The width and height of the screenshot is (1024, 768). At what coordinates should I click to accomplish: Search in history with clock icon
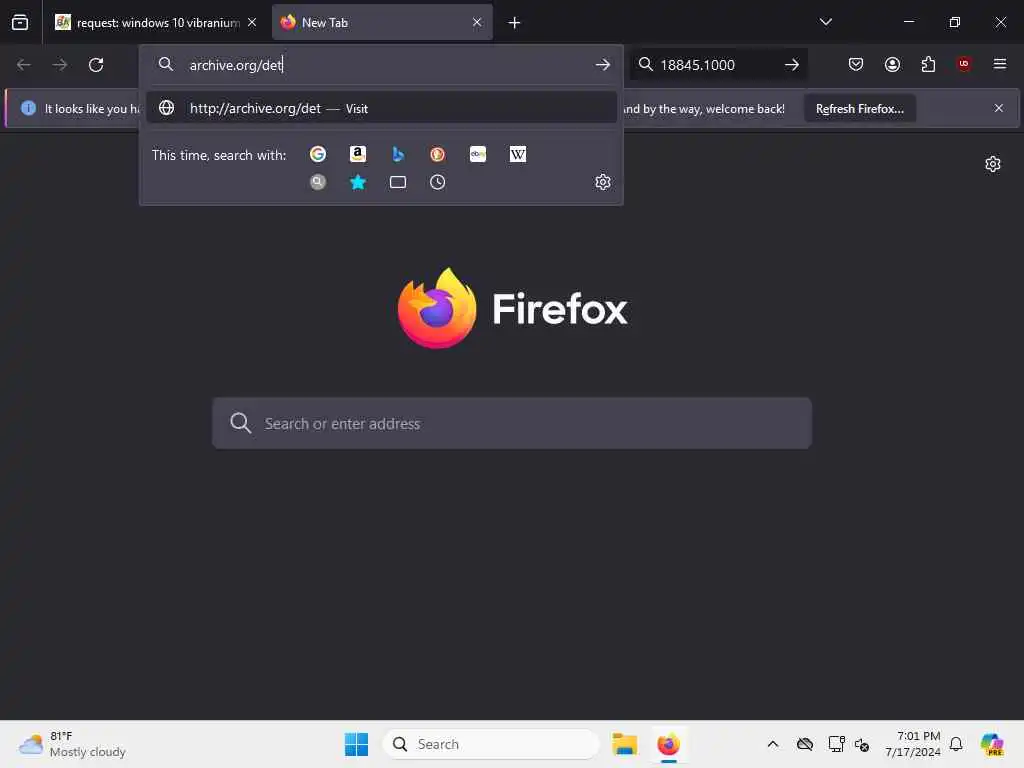point(438,182)
